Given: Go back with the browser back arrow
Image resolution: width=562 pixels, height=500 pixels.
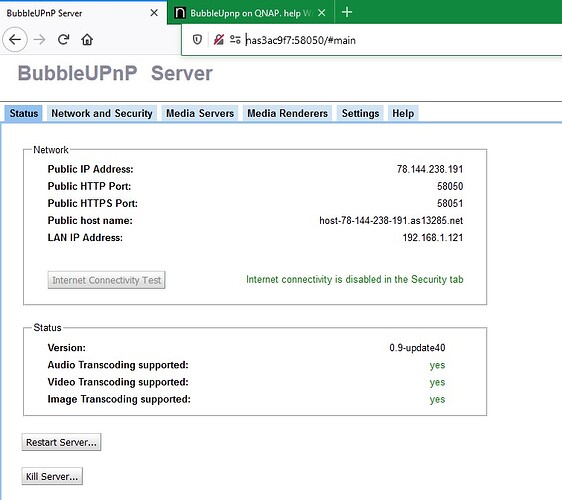Looking at the screenshot, I should 15,40.
